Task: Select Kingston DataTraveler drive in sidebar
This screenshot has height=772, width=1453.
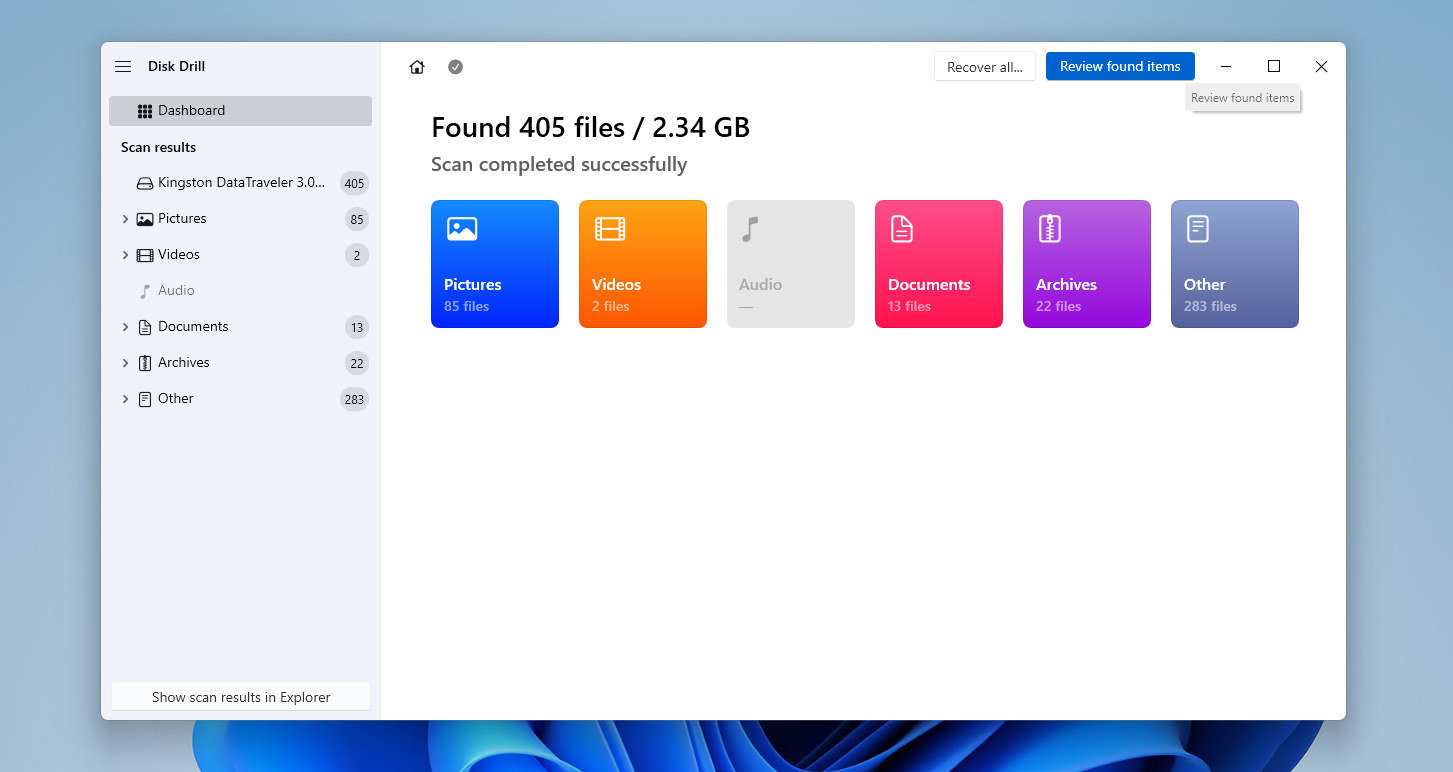Action: pyautogui.click(x=240, y=183)
